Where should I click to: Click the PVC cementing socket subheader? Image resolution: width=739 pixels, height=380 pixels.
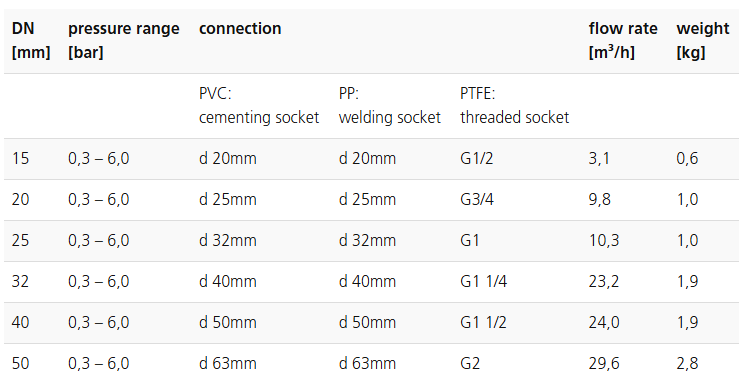pos(259,106)
